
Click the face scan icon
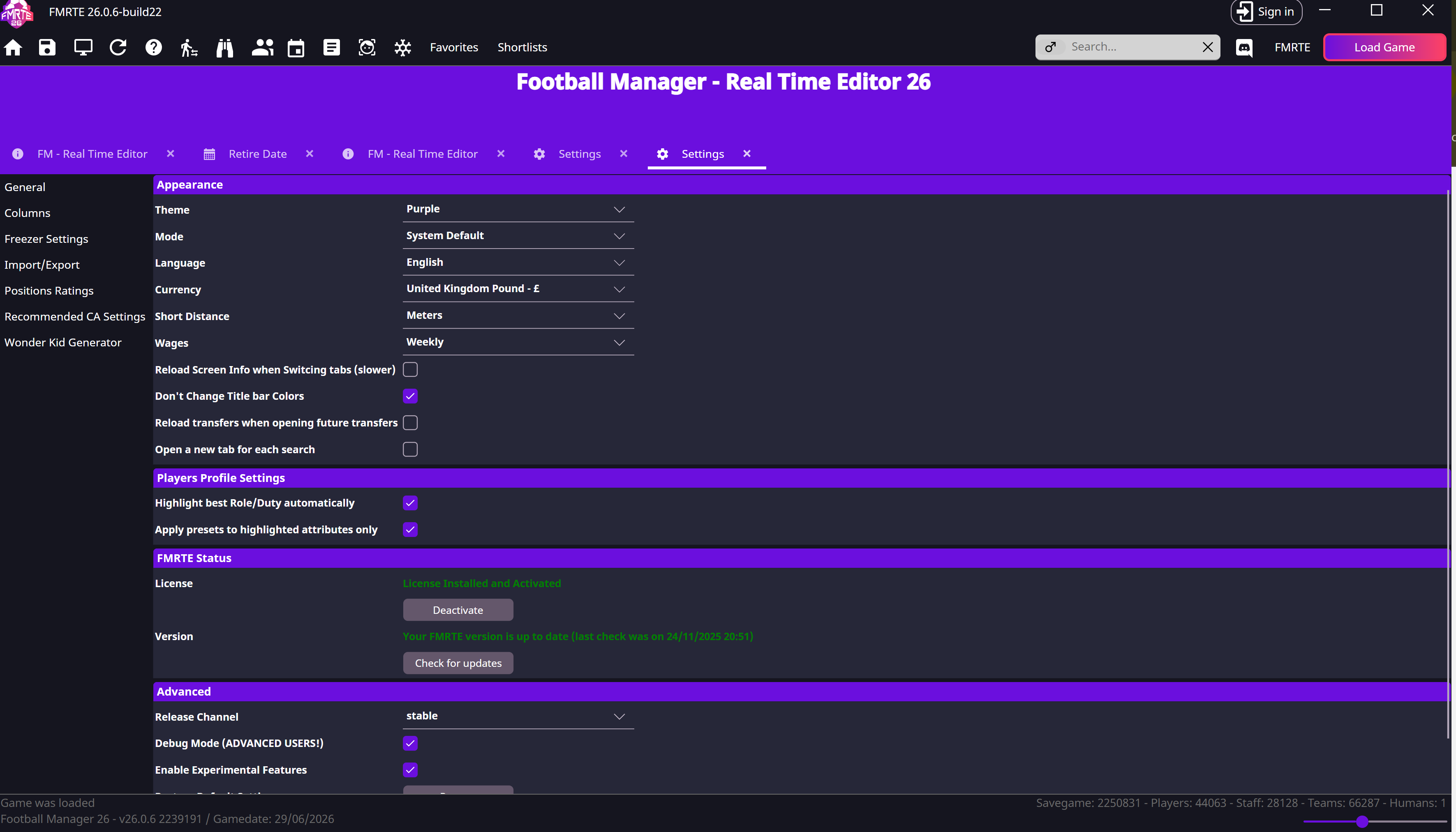point(367,47)
